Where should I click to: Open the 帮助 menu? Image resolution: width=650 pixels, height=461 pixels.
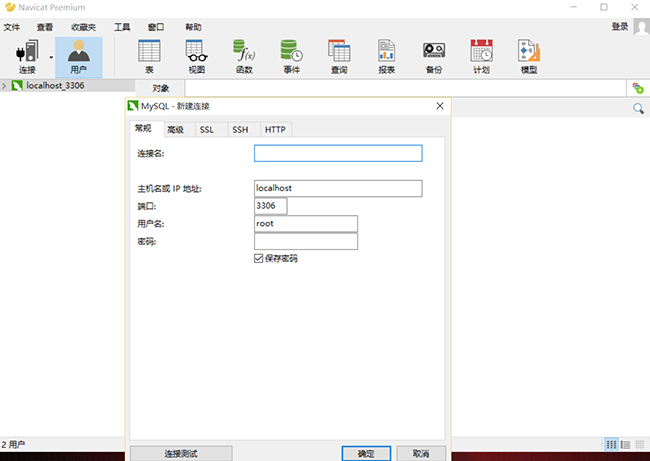[x=193, y=27]
